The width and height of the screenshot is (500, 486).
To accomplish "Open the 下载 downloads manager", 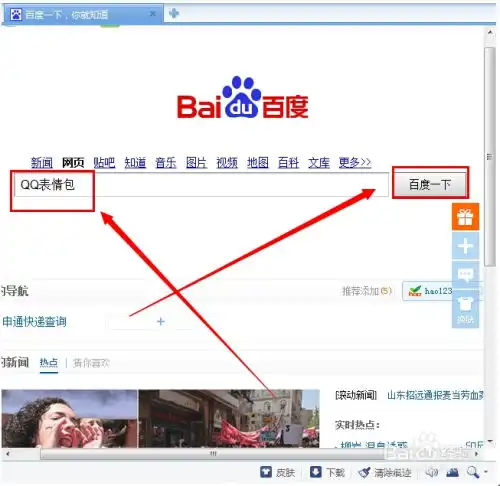I will point(327,472).
